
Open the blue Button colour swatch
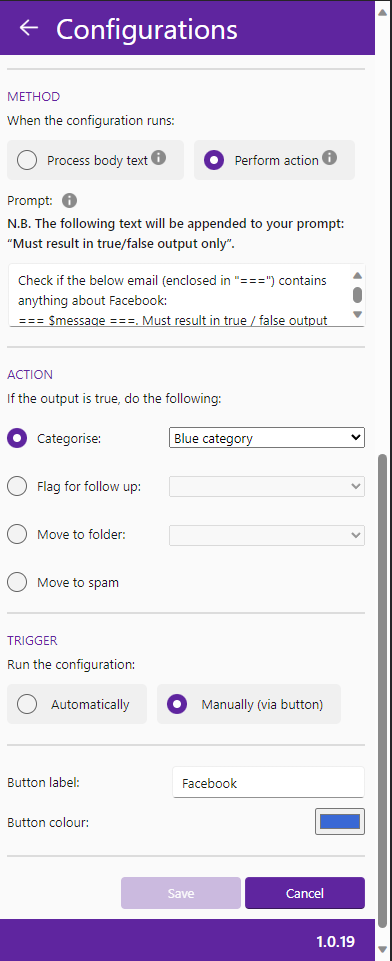[340, 822]
